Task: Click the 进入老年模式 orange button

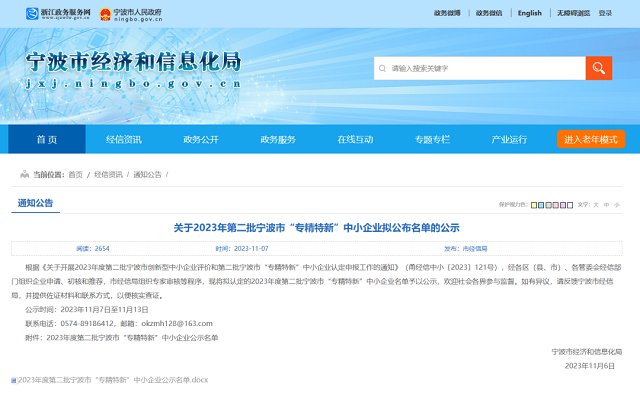Action: (x=591, y=140)
